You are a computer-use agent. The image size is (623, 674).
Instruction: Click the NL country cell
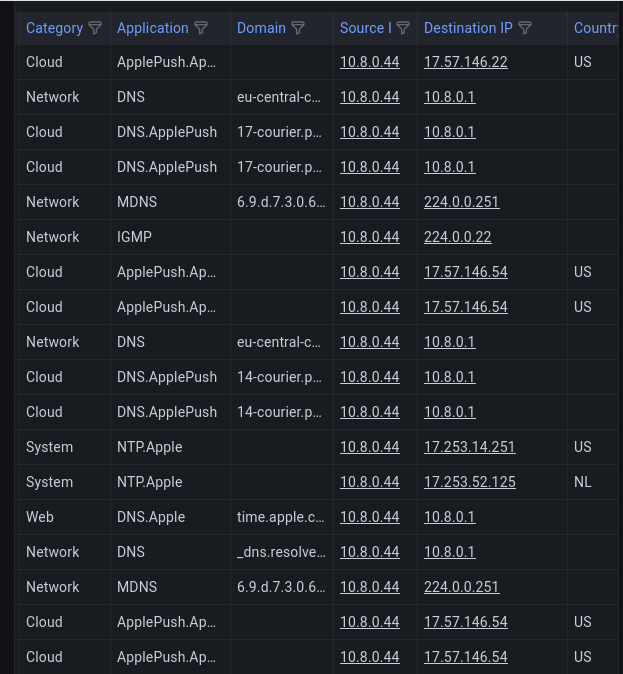(x=582, y=482)
